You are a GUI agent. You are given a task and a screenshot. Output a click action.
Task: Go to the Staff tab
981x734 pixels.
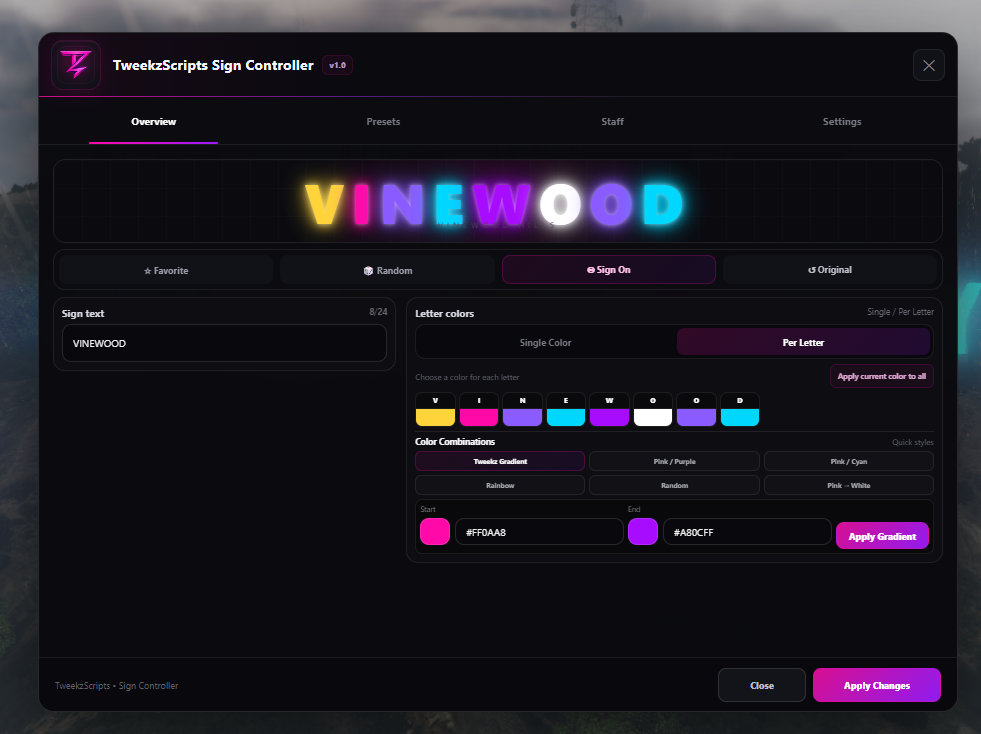[612, 121]
